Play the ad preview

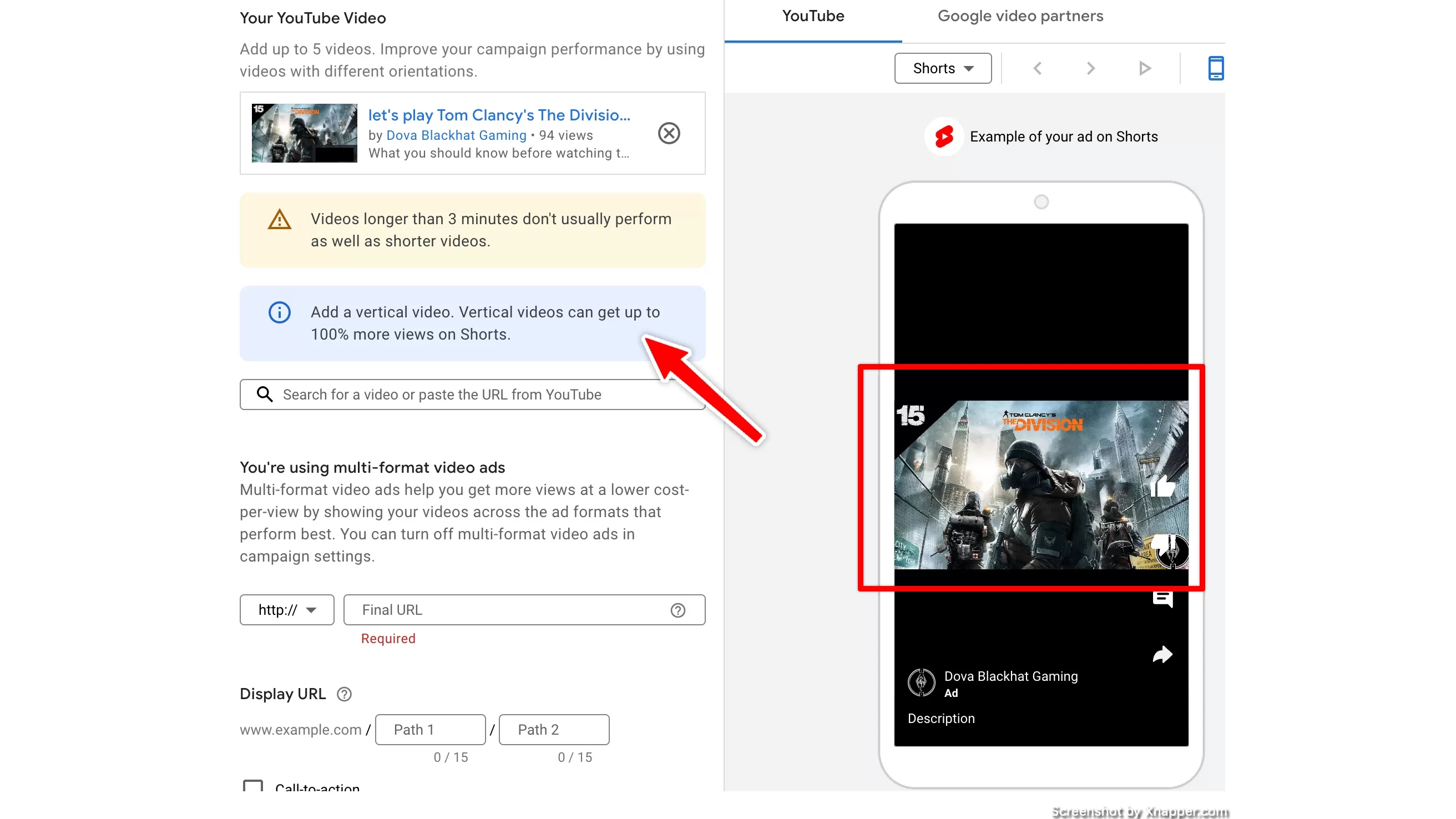[x=1145, y=68]
